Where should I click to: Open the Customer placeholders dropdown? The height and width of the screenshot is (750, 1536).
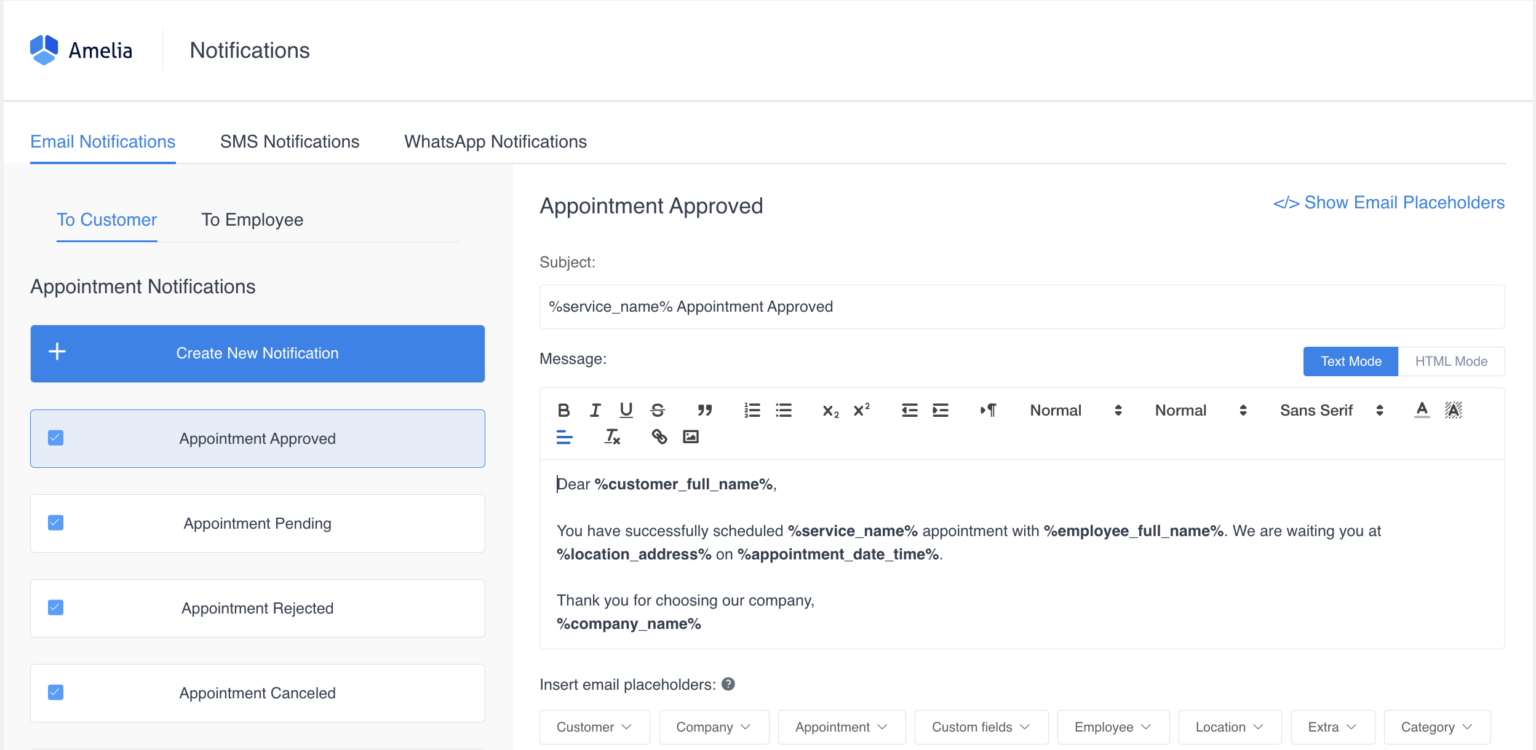coord(594,727)
